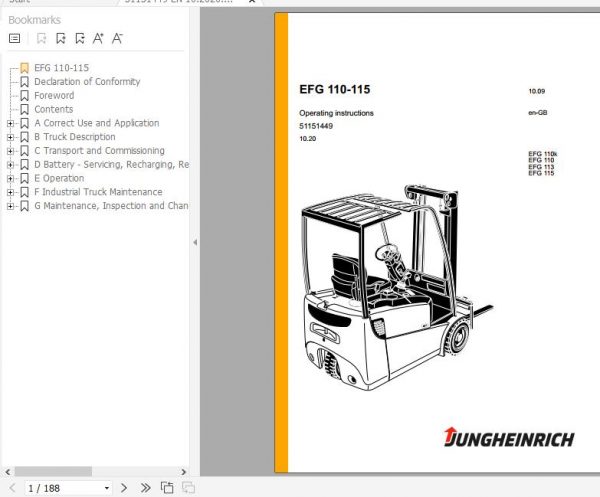Close the document tab

tap(252, 1)
